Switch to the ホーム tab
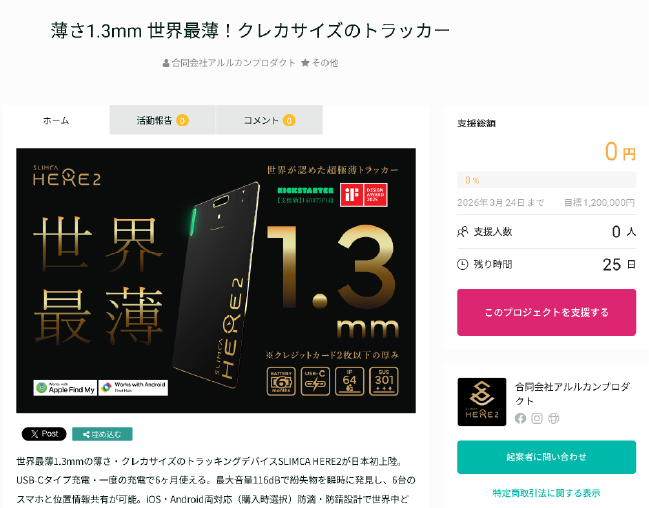 pyautogui.click(x=56, y=120)
